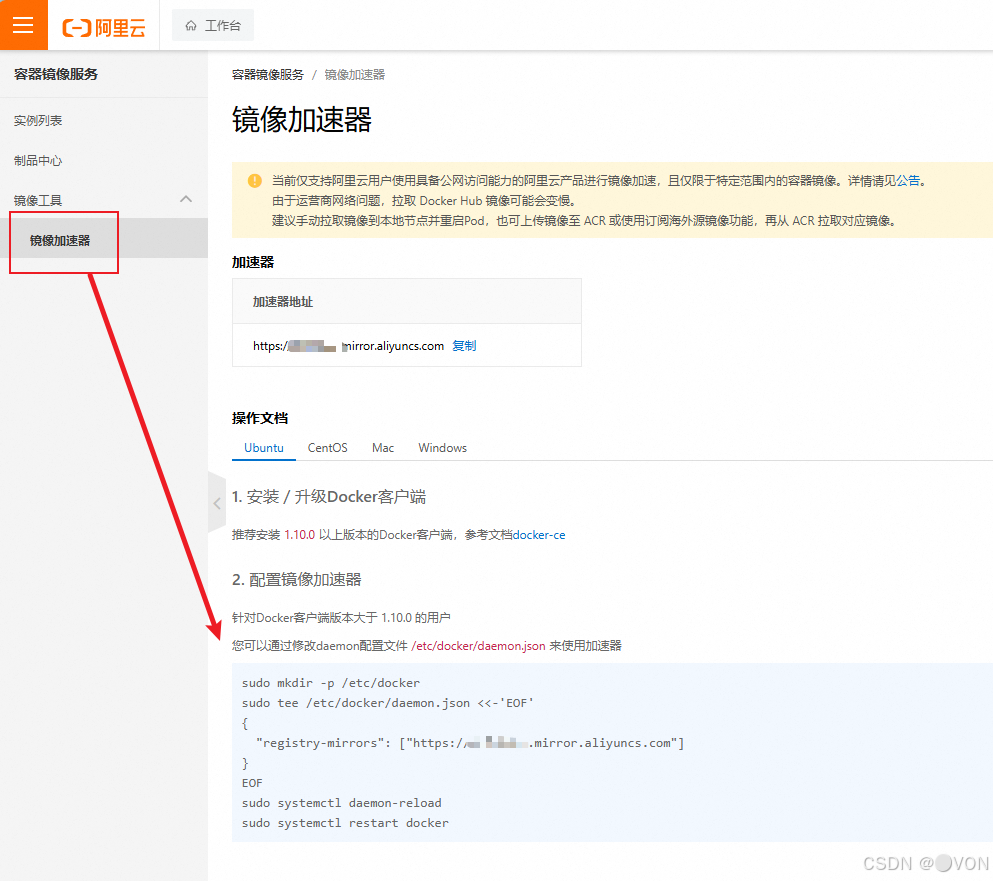Click the 'sudo tee /etc/docker/daemon.json' line
This screenshot has width=993, height=881.
coord(388,703)
